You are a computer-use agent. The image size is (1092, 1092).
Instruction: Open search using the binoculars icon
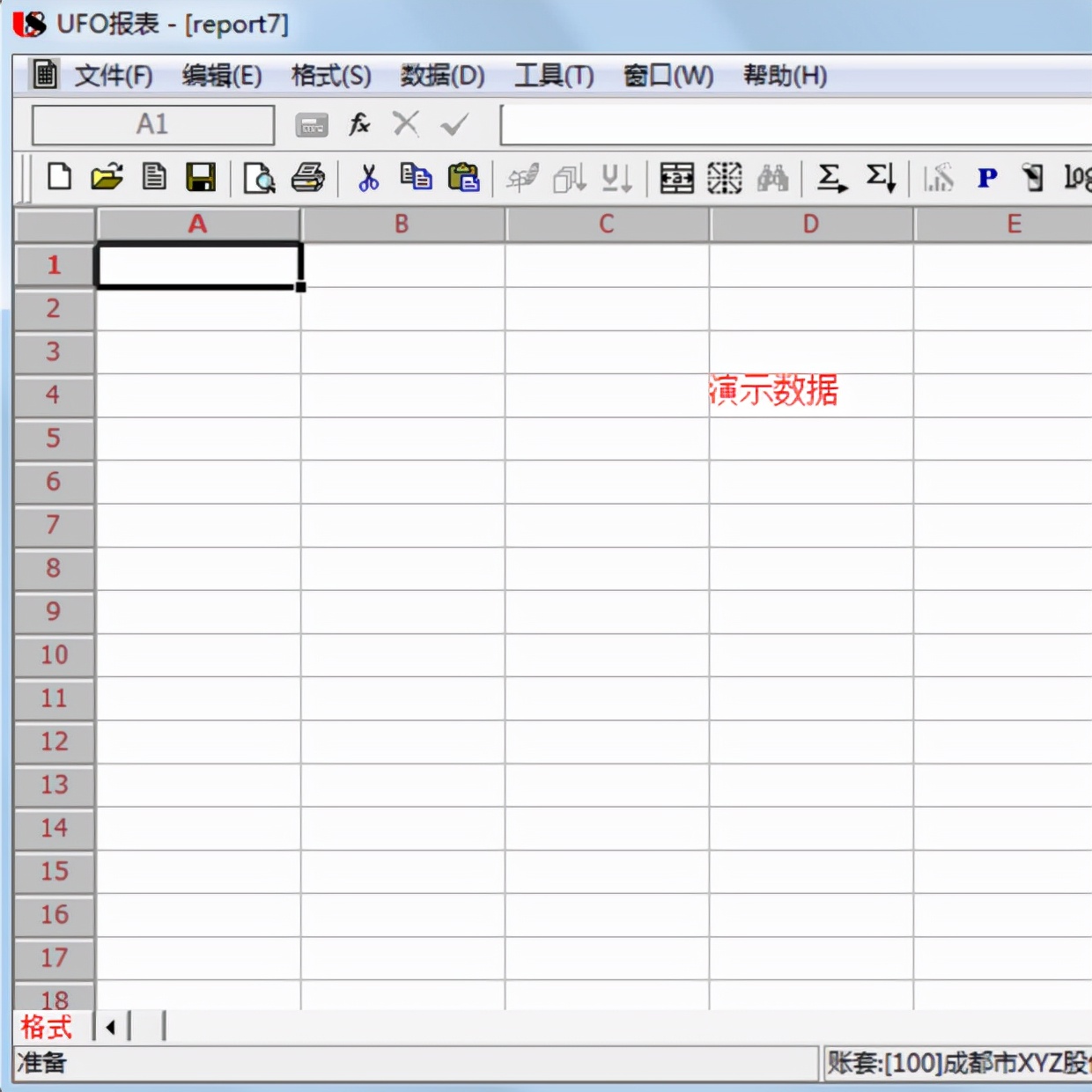772,177
